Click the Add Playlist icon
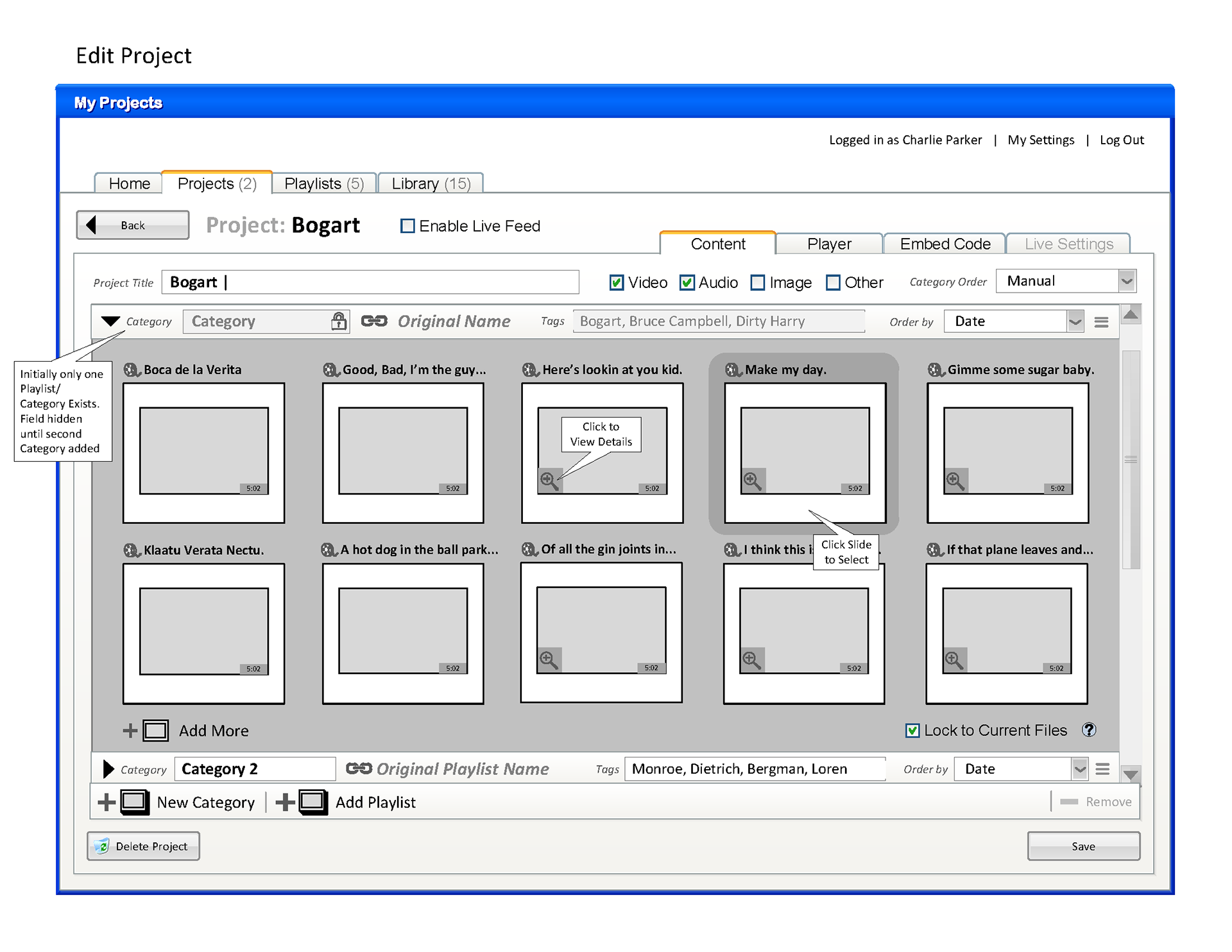The height and width of the screenshot is (952, 1232). (312, 802)
